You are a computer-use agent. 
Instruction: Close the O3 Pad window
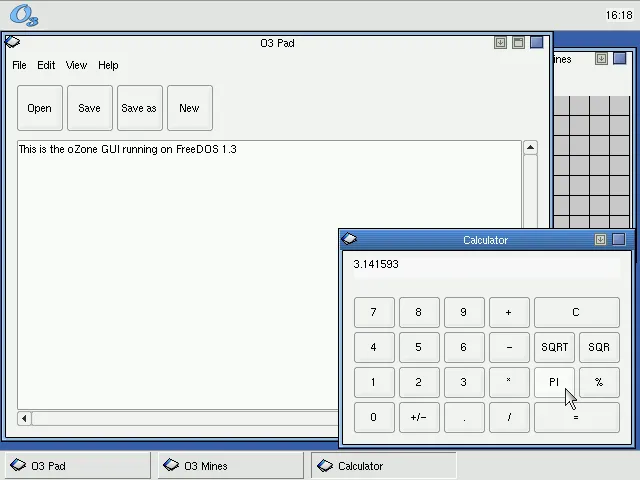pos(537,42)
